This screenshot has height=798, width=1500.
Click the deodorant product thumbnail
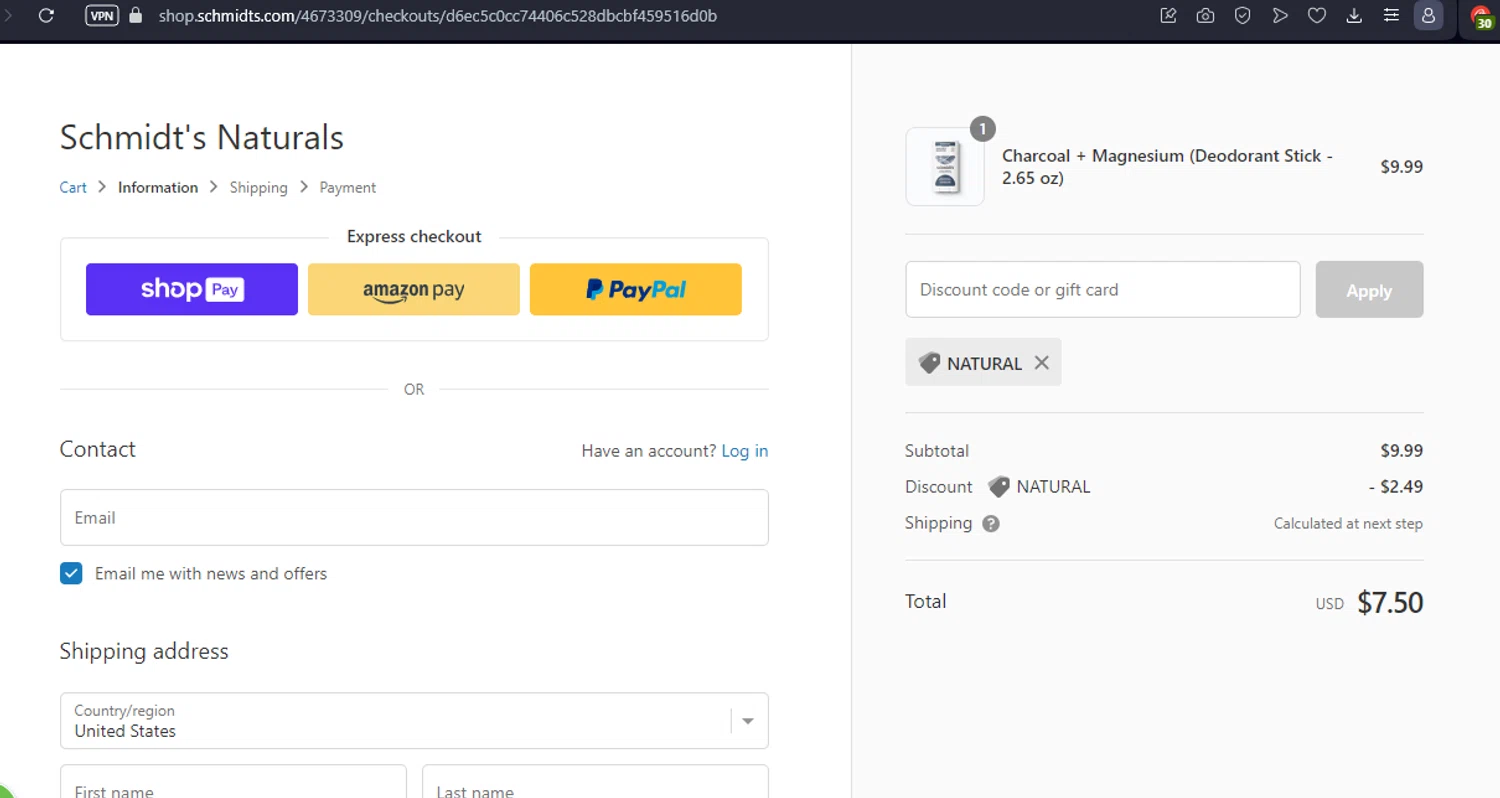point(944,166)
